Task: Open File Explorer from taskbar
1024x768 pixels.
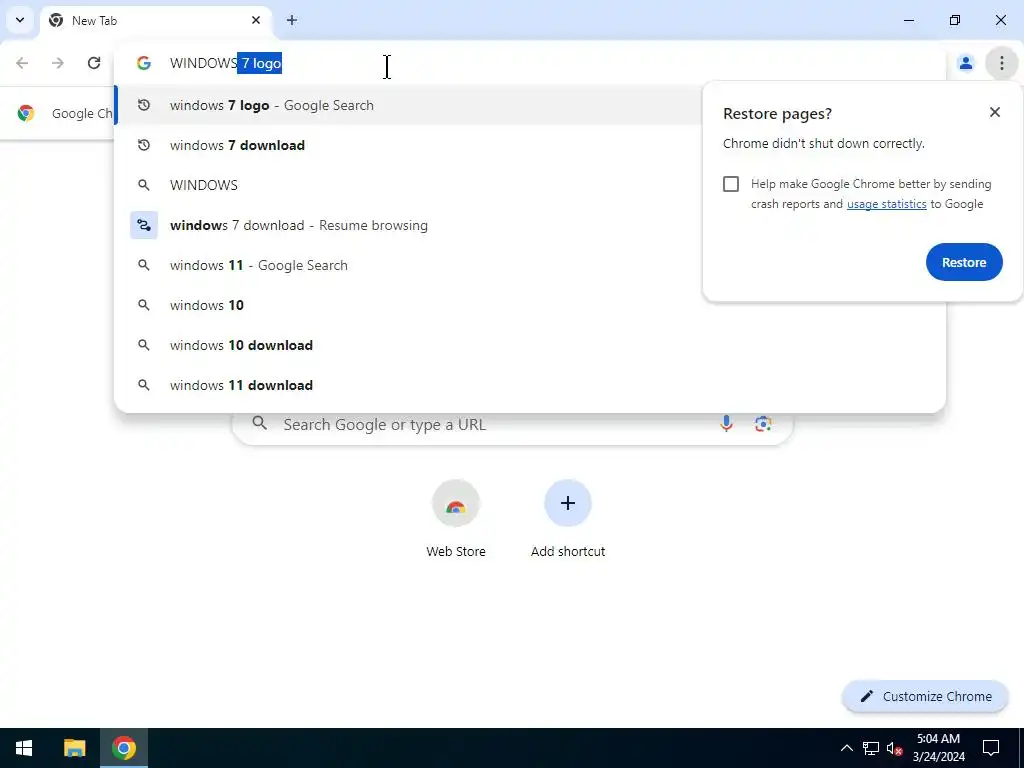Action: [x=74, y=748]
